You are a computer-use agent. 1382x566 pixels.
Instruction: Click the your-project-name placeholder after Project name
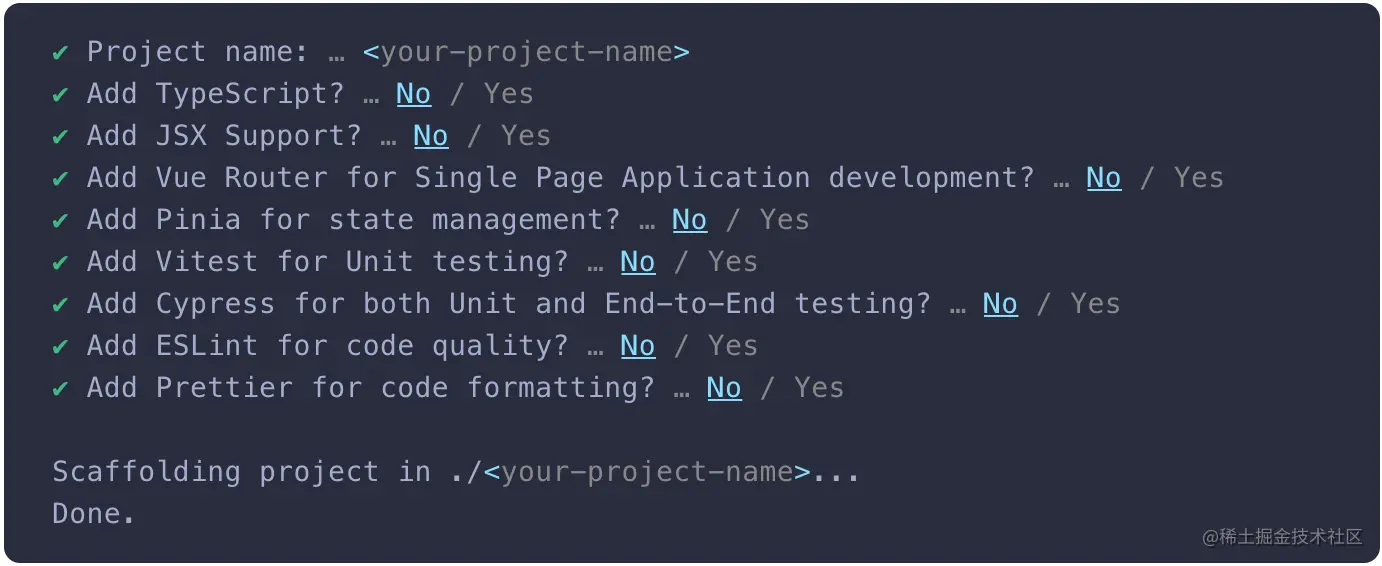(x=526, y=52)
